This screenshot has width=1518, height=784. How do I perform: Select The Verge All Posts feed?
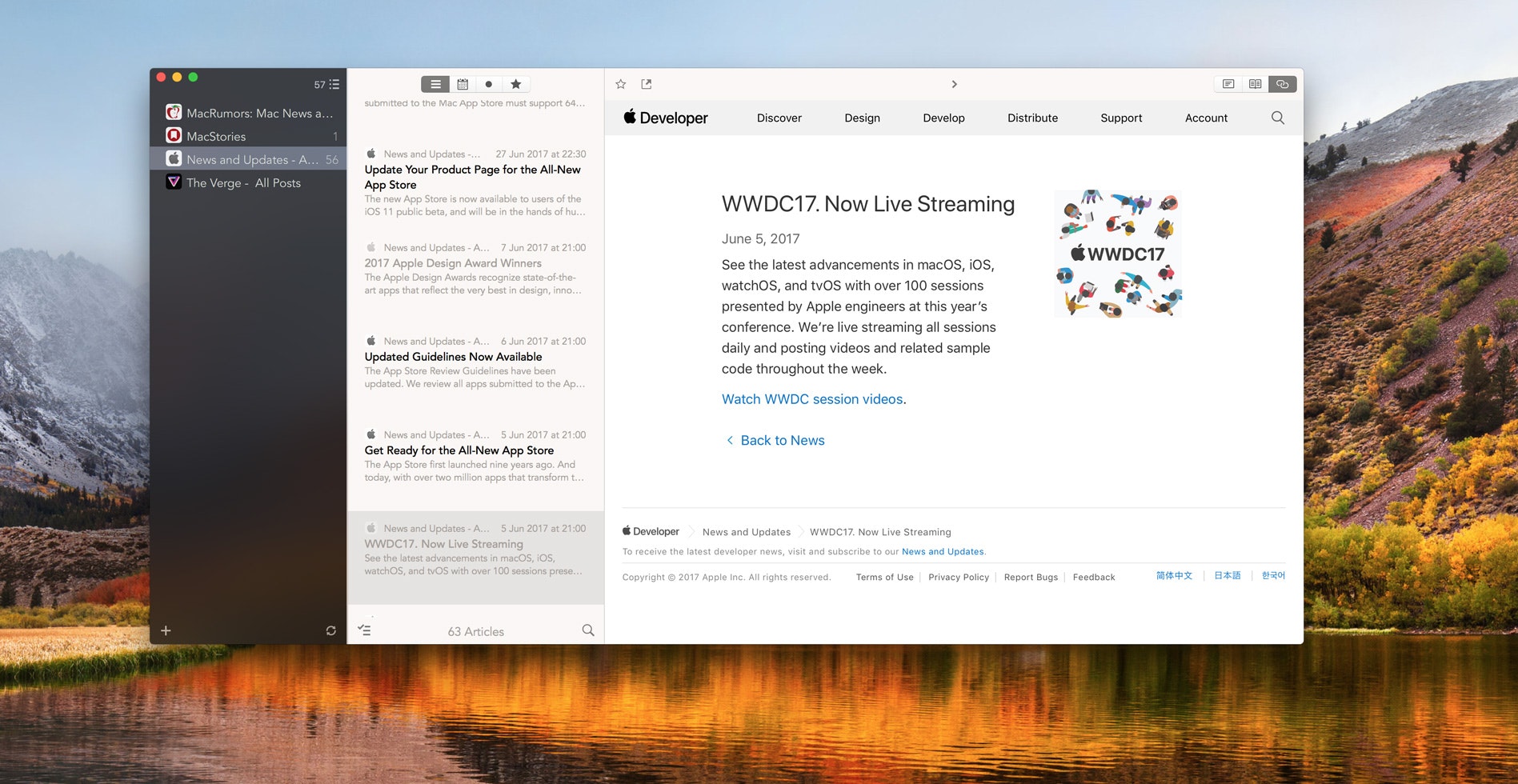pyautogui.click(x=248, y=182)
